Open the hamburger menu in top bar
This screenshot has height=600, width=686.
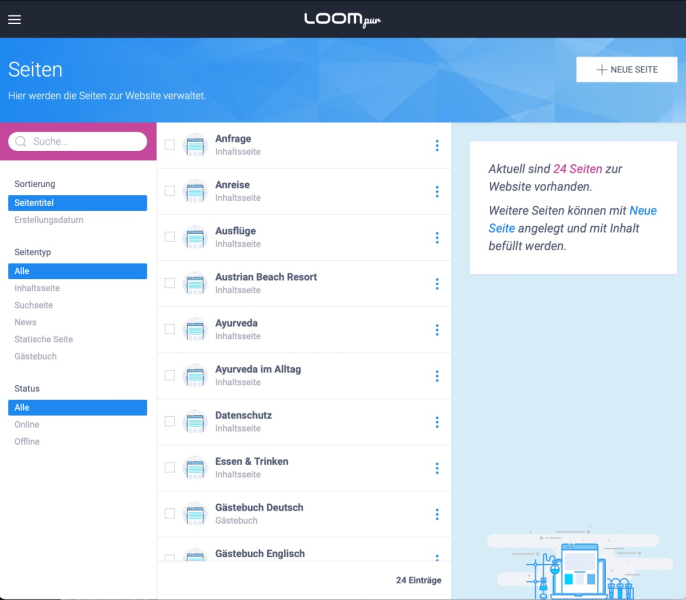point(14,19)
